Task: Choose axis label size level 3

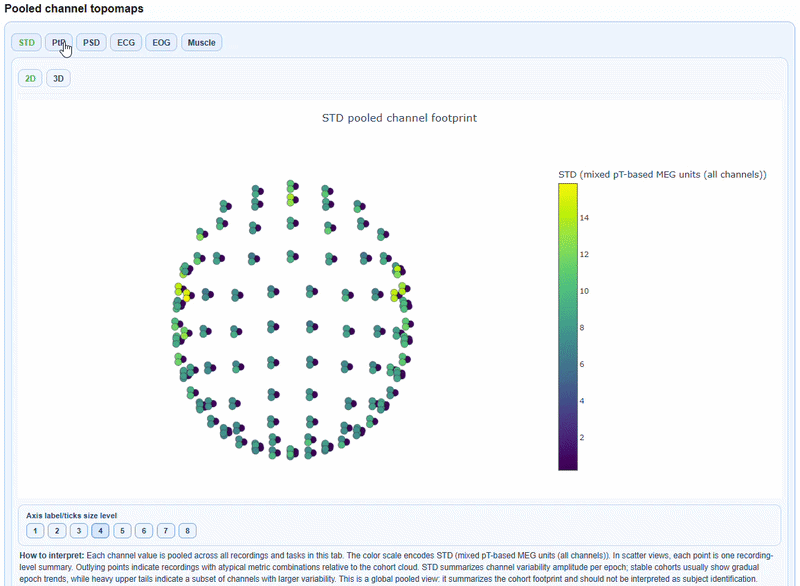Action: (78, 530)
